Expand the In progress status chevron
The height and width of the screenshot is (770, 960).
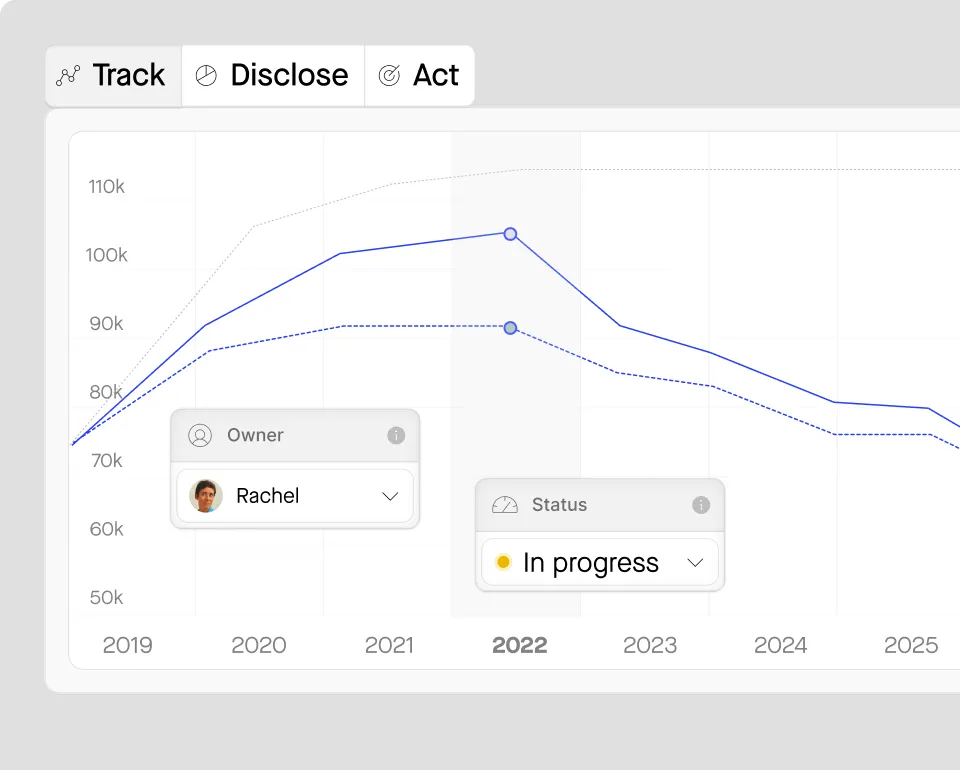tap(695, 563)
